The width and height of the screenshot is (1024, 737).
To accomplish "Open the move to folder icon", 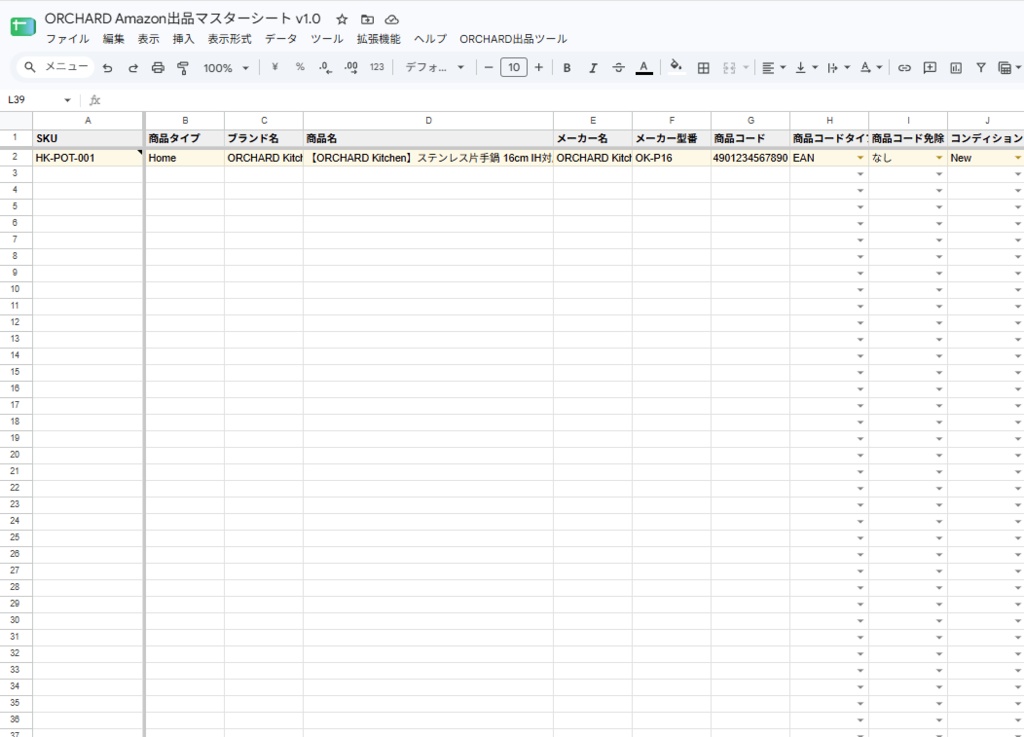I will pyautogui.click(x=367, y=20).
